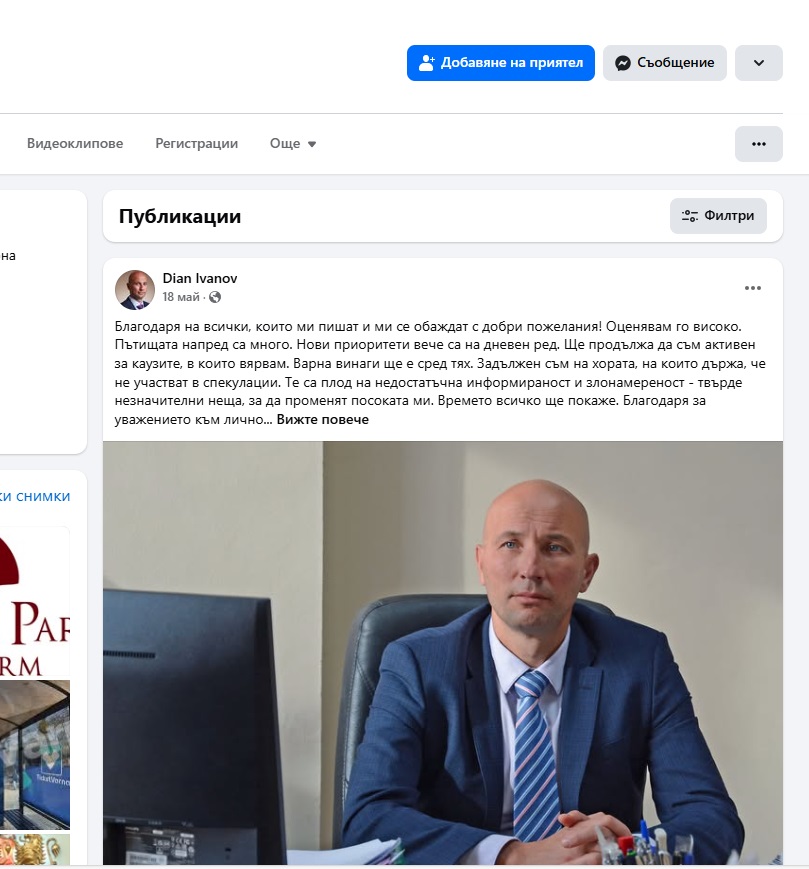Screen dimensions: 809x869
Task: Click the public globe privacy icon
Action: pos(215,297)
